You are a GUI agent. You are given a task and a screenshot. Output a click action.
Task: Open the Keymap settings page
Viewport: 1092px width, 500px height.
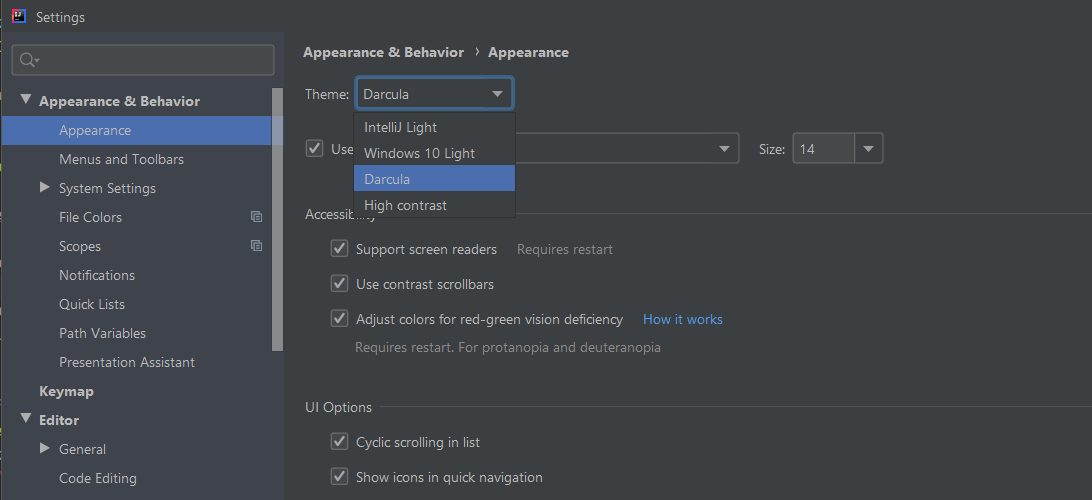click(66, 391)
